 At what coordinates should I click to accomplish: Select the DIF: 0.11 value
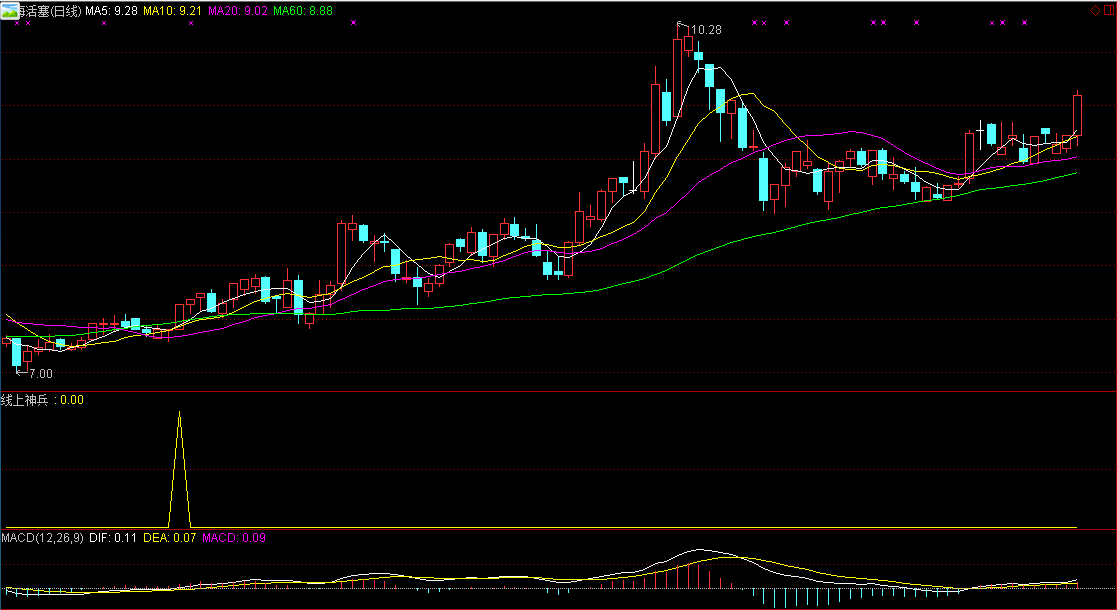click(113, 537)
